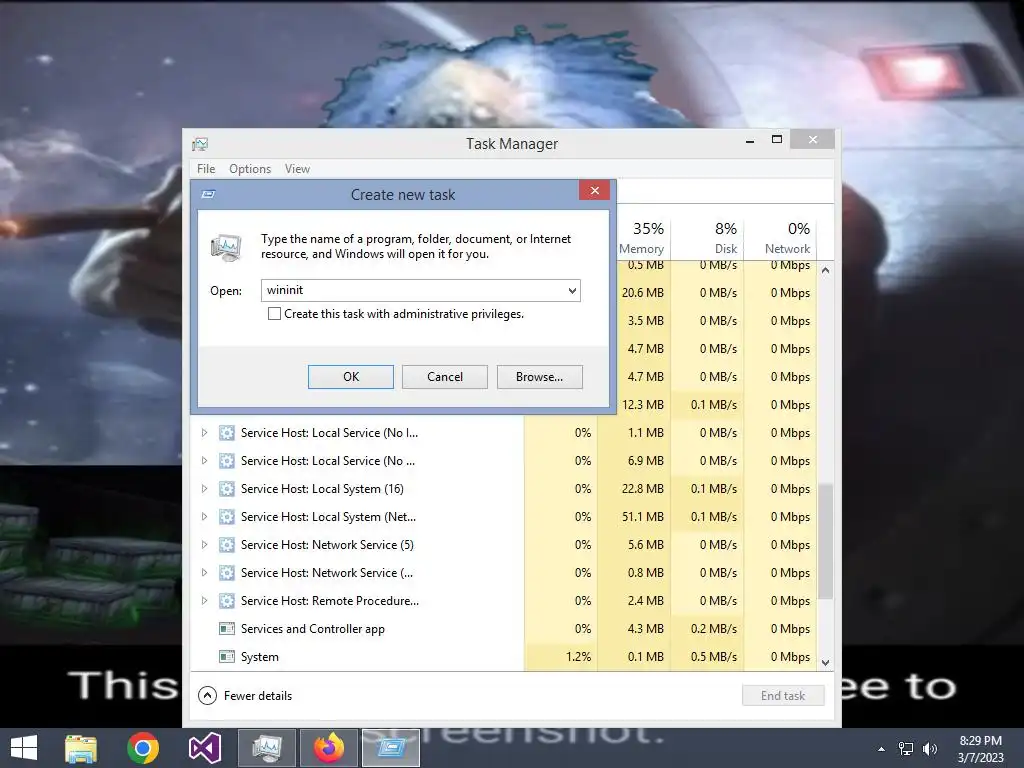Click the scrollbar down arrow
Screen dimensions: 1024x768
(825, 662)
